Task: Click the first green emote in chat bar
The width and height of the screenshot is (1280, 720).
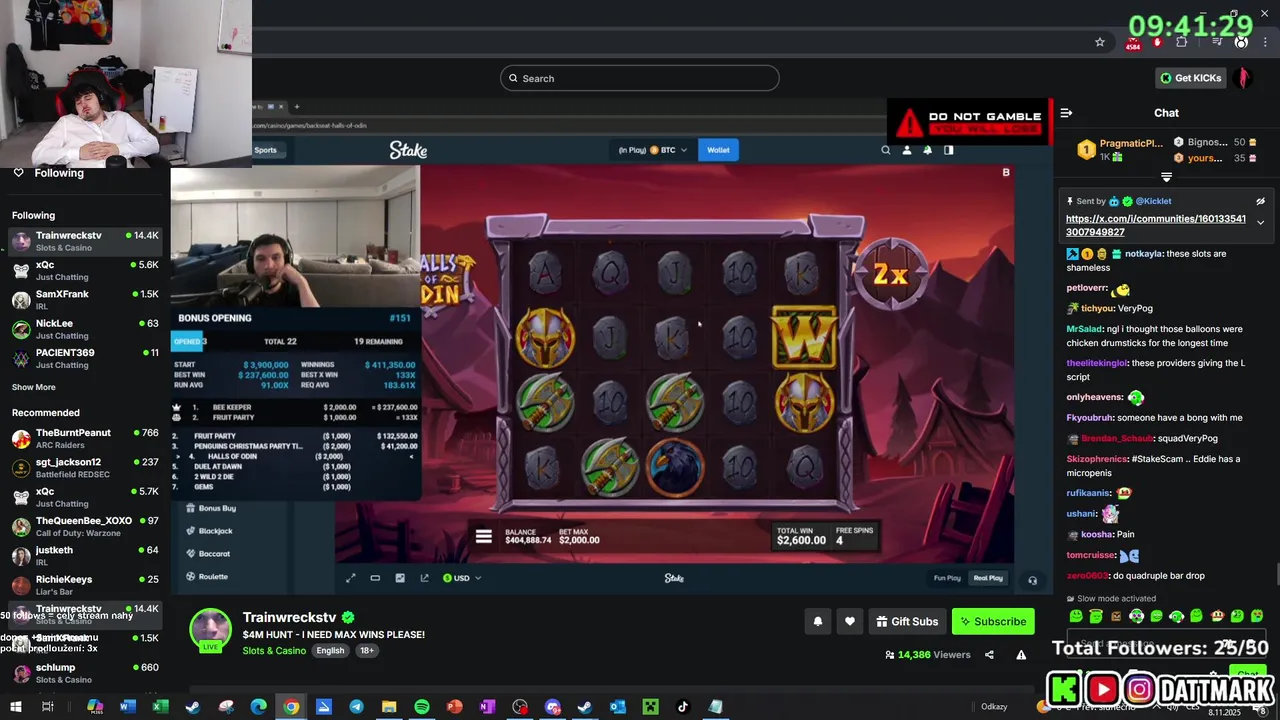Action: tap(1076, 616)
